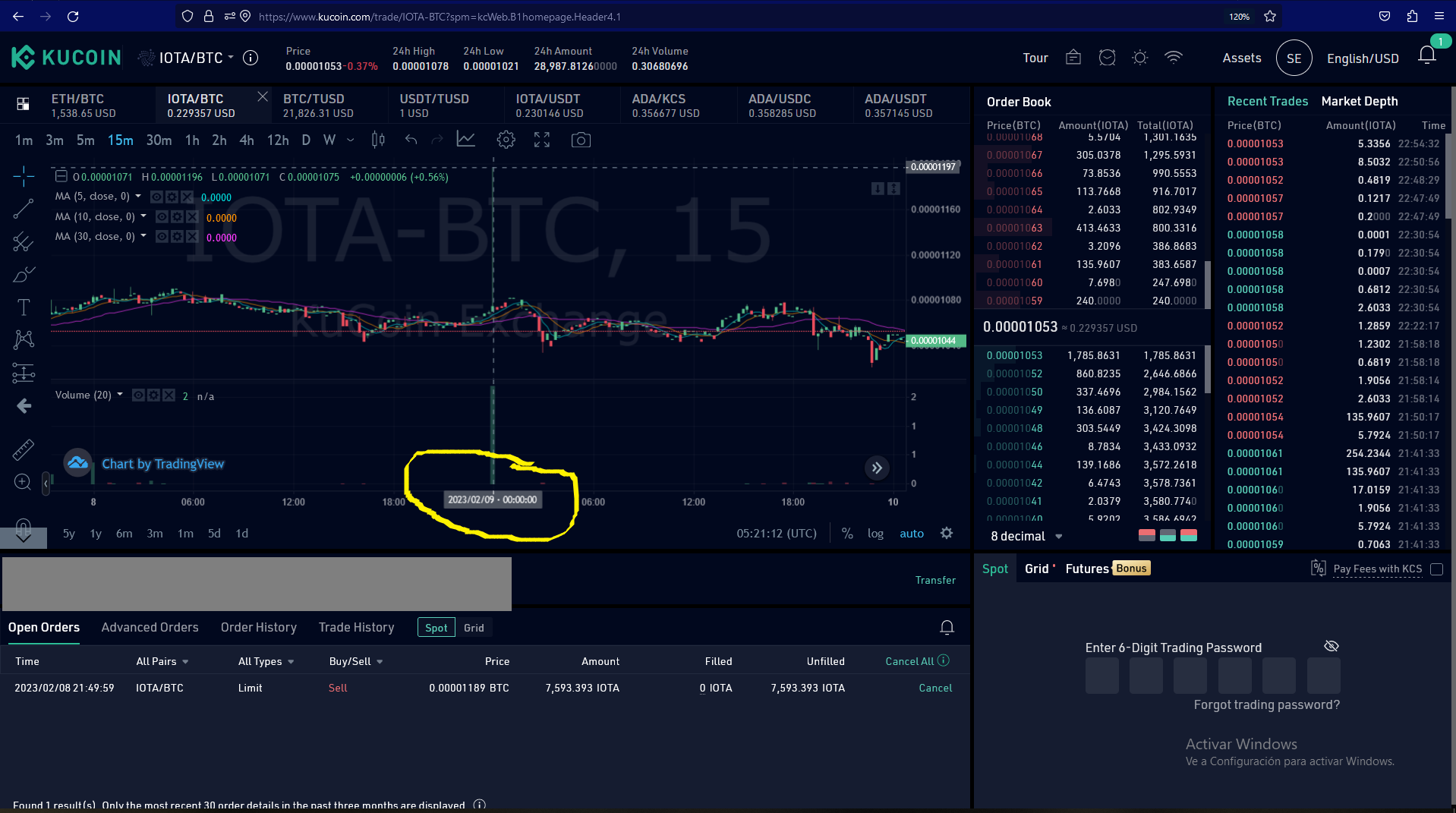This screenshot has height=813, width=1456.
Task: Expand MA 10 indicator options arrow
Action: click(143, 216)
